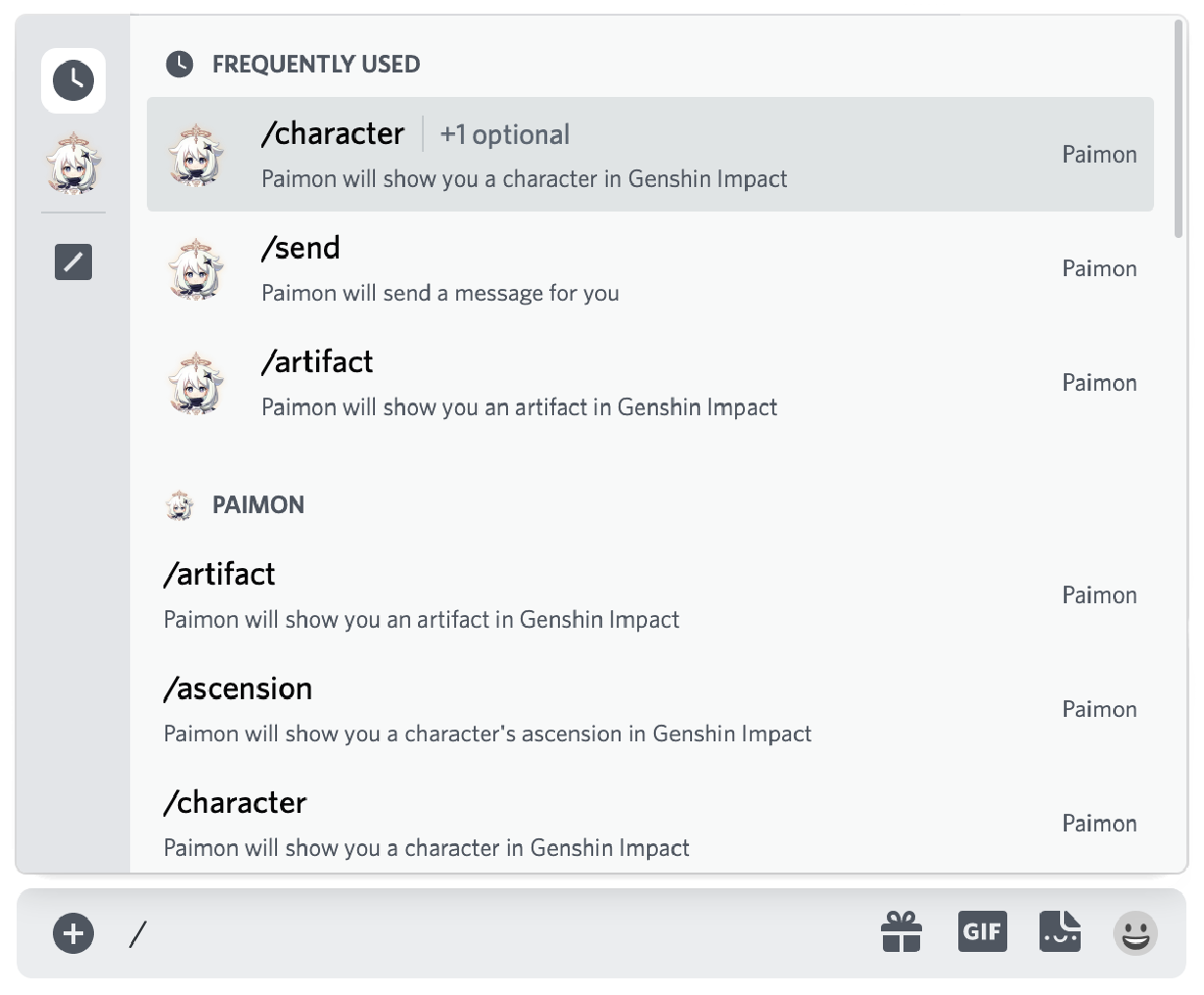Click the message input field

(489, 933)
